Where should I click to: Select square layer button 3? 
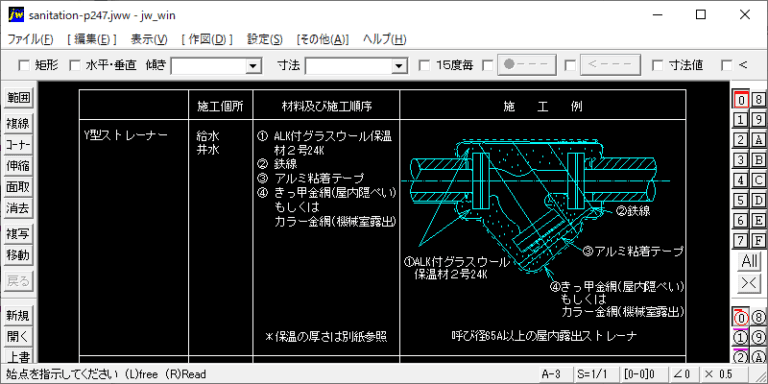point(741,160)
